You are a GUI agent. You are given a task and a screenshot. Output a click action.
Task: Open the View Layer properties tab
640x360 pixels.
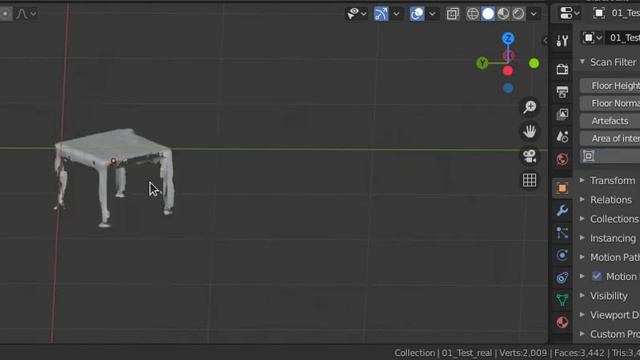[562, 114]
